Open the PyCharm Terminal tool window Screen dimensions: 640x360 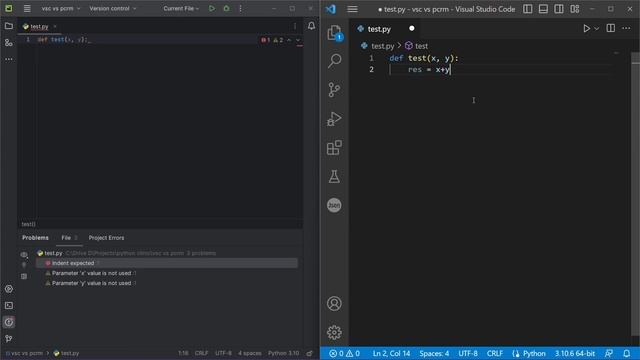tap(9, 306)
